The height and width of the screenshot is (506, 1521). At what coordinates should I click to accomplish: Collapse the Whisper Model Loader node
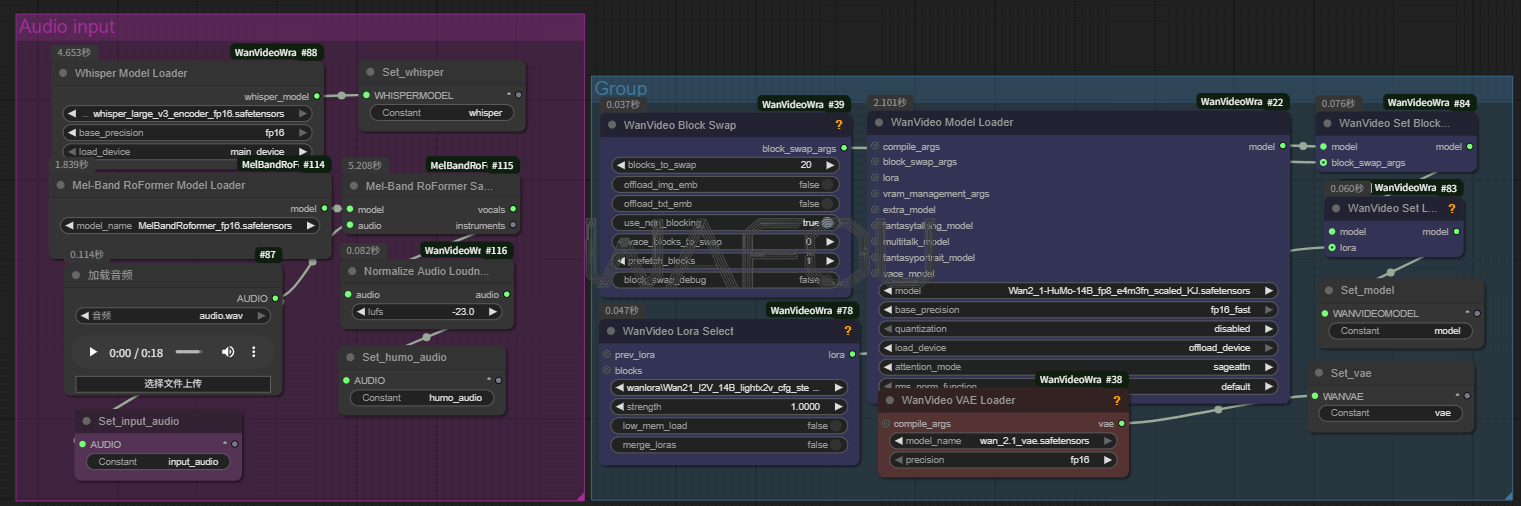tap(64, 73)
